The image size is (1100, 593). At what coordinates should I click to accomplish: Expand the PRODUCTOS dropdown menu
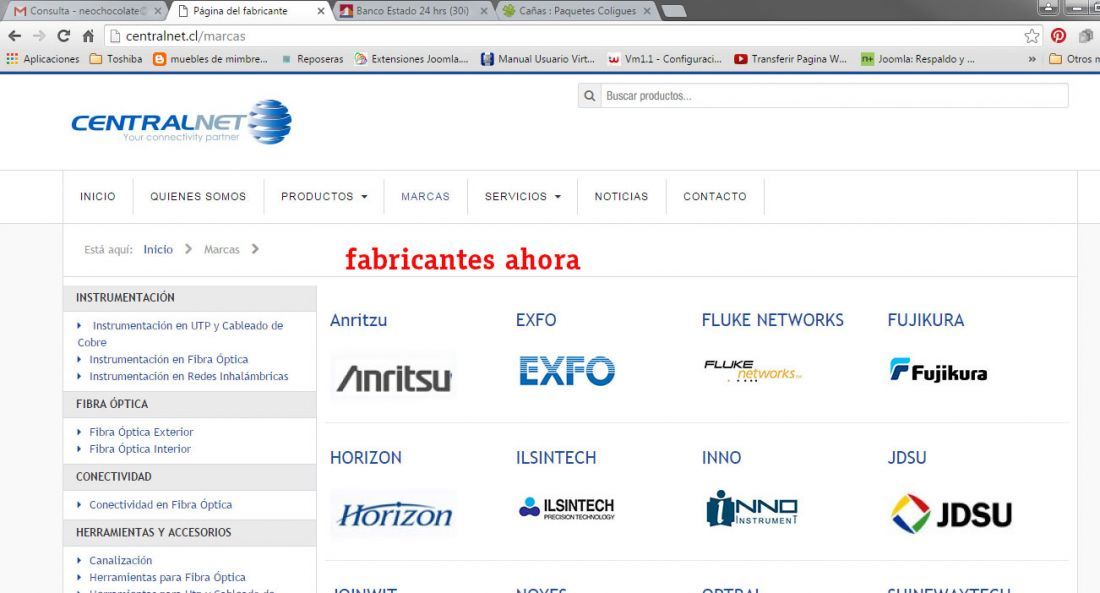(324, 196)
